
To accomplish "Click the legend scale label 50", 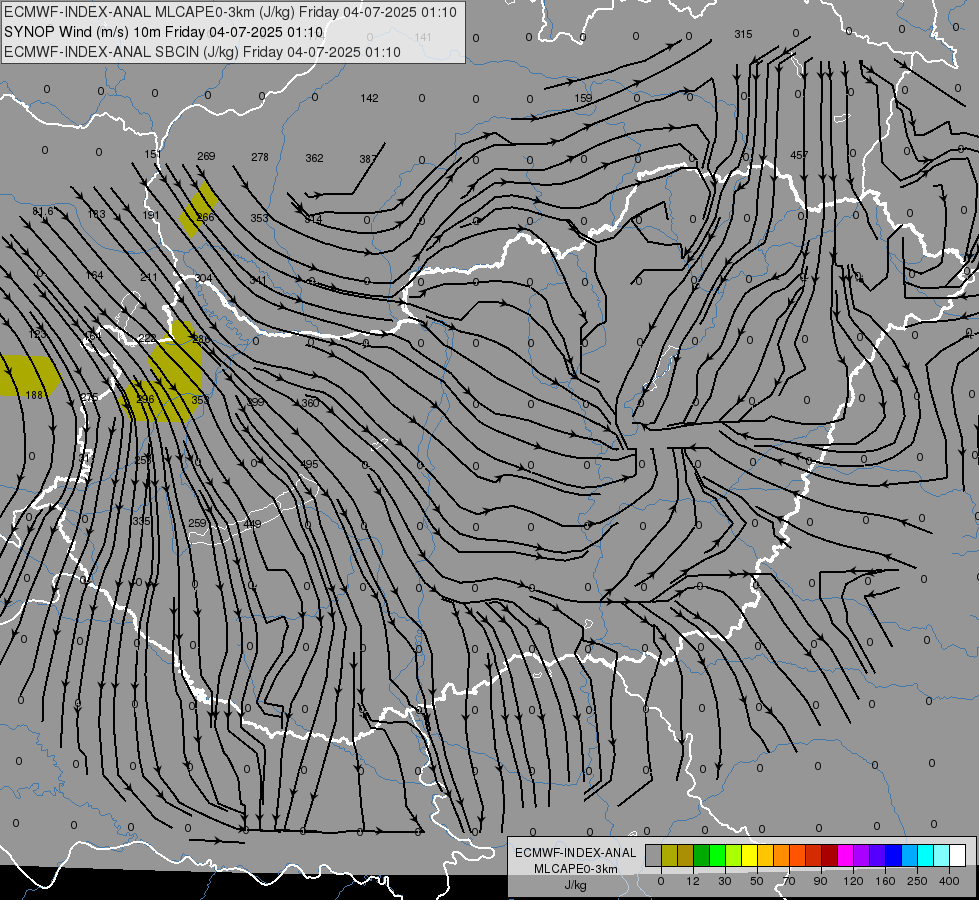I will pos(757,881).
